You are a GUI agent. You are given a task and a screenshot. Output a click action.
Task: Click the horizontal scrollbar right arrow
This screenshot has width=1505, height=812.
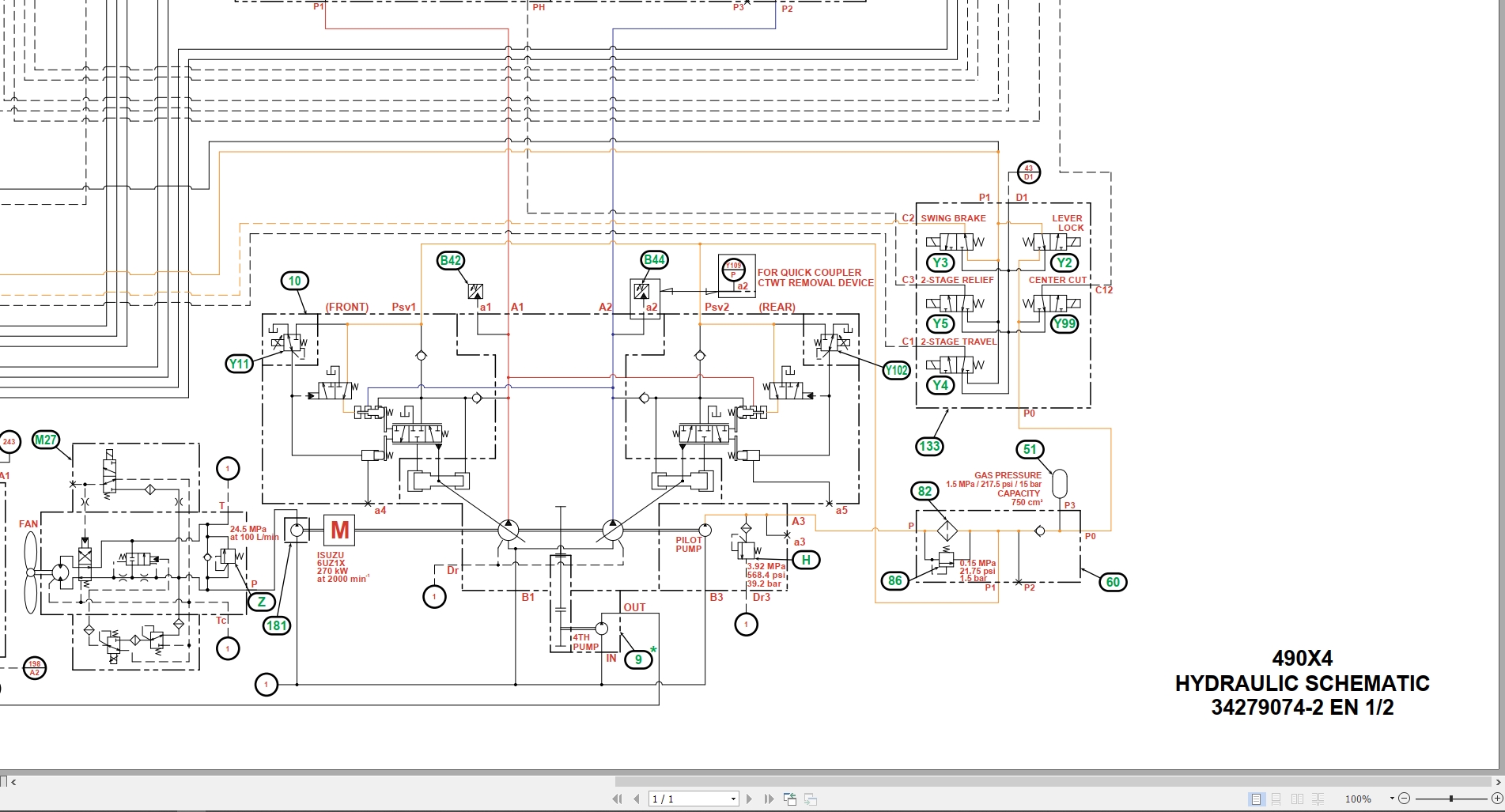pos(1498,781)
